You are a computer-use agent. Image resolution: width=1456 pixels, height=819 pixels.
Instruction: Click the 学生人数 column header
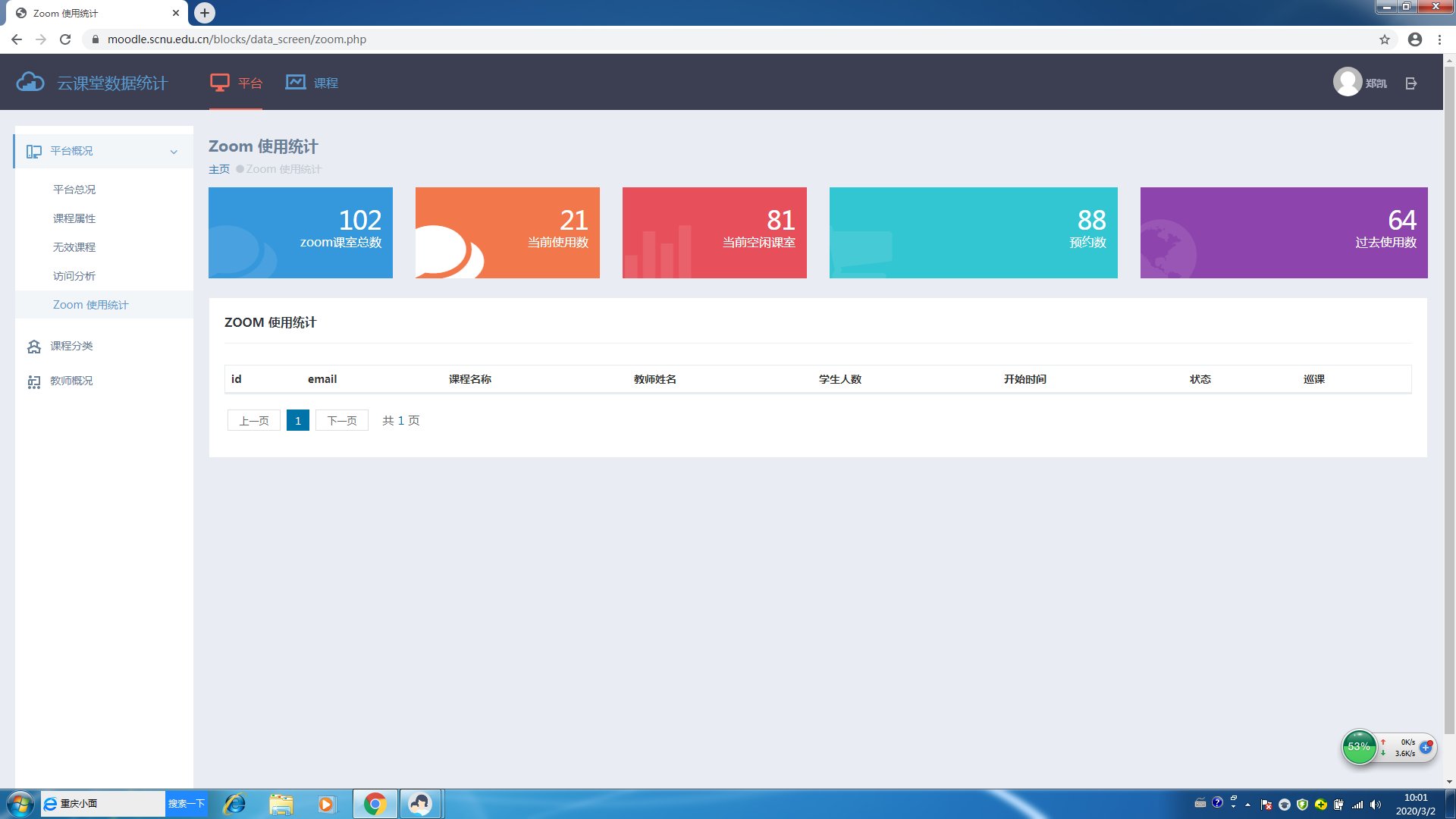(x=840, y=379)
